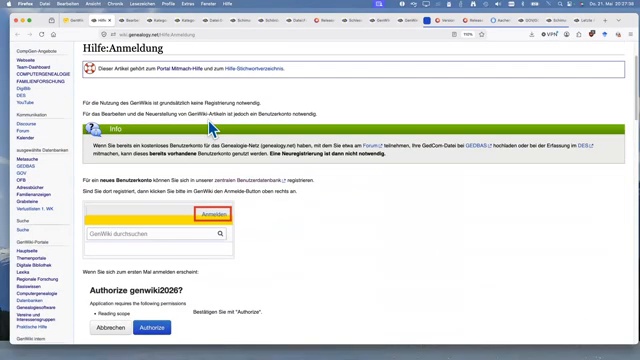Click the blue Info question-mark icon

[x=93, y=129]
